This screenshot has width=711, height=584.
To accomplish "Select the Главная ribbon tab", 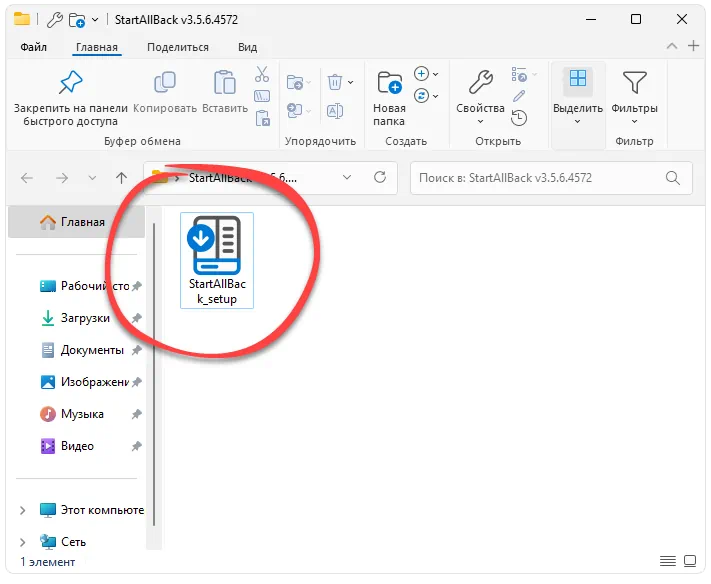I will (97, 47).
